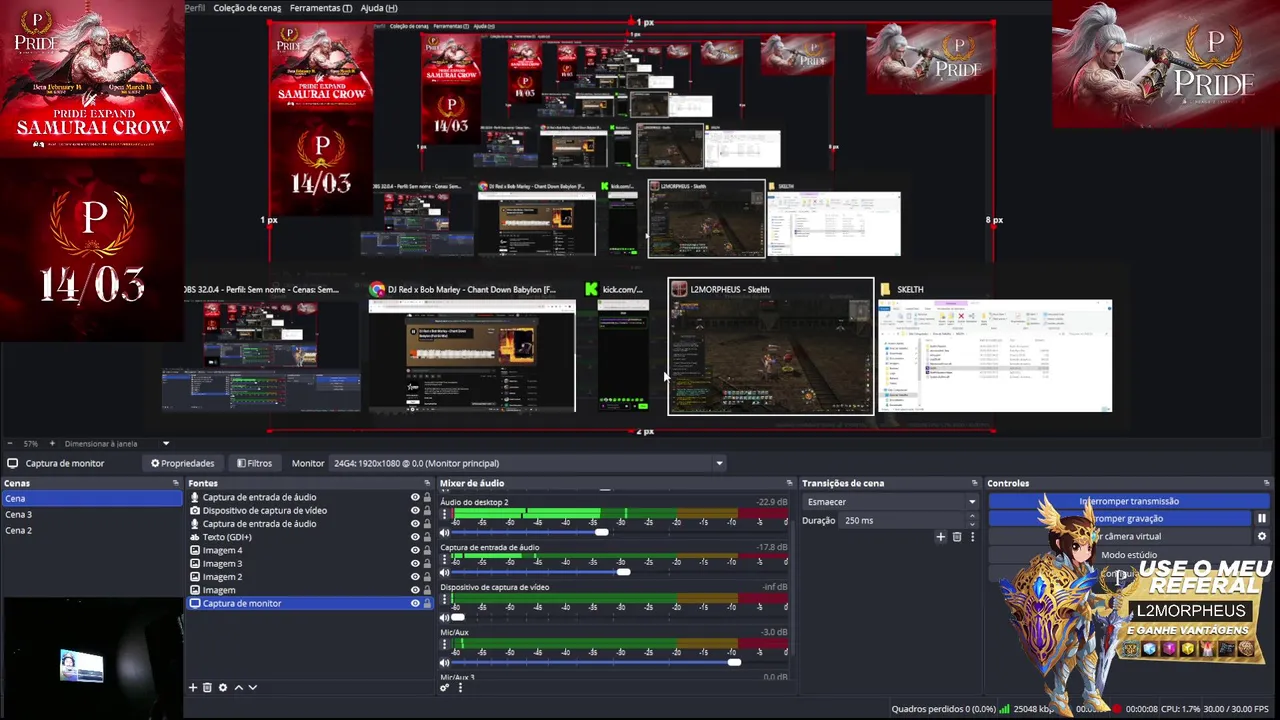Add a scene transition with plus icon
1280x720 pixels.
coord(940,537)
